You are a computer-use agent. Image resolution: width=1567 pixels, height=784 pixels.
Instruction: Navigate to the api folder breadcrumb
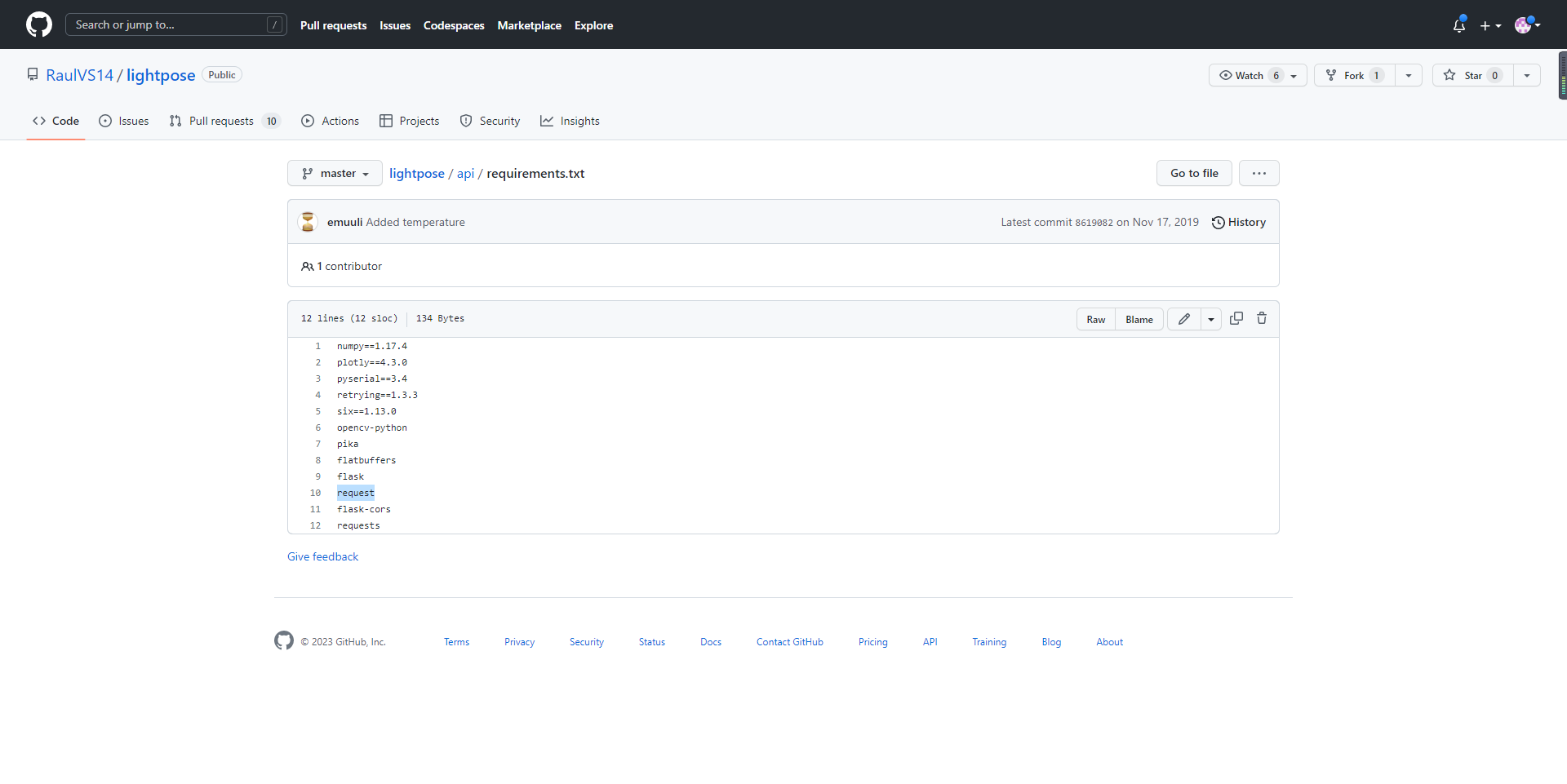465,173
